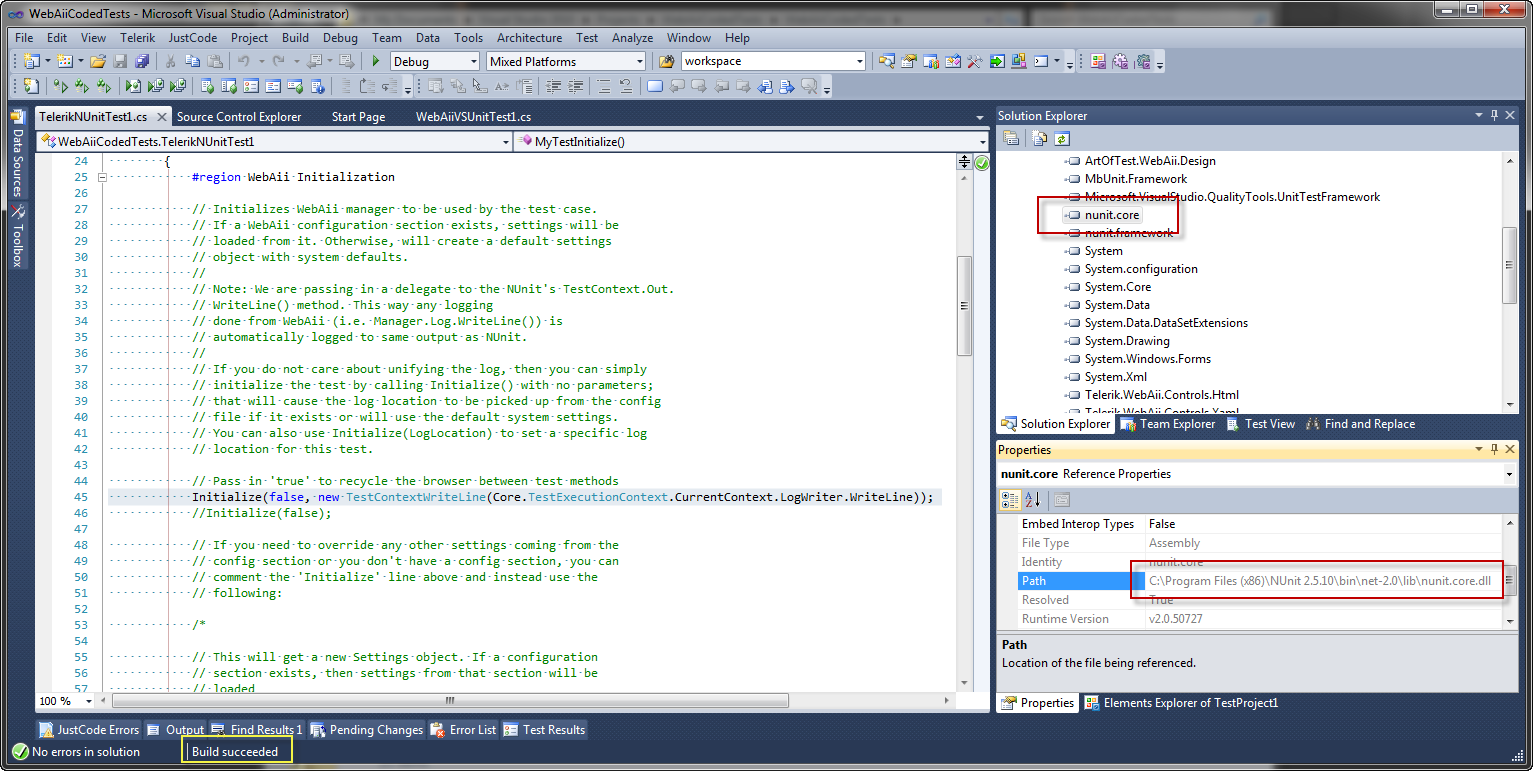
Task: Click the Undo arrow icon
Action: click(x=243, y=61)
